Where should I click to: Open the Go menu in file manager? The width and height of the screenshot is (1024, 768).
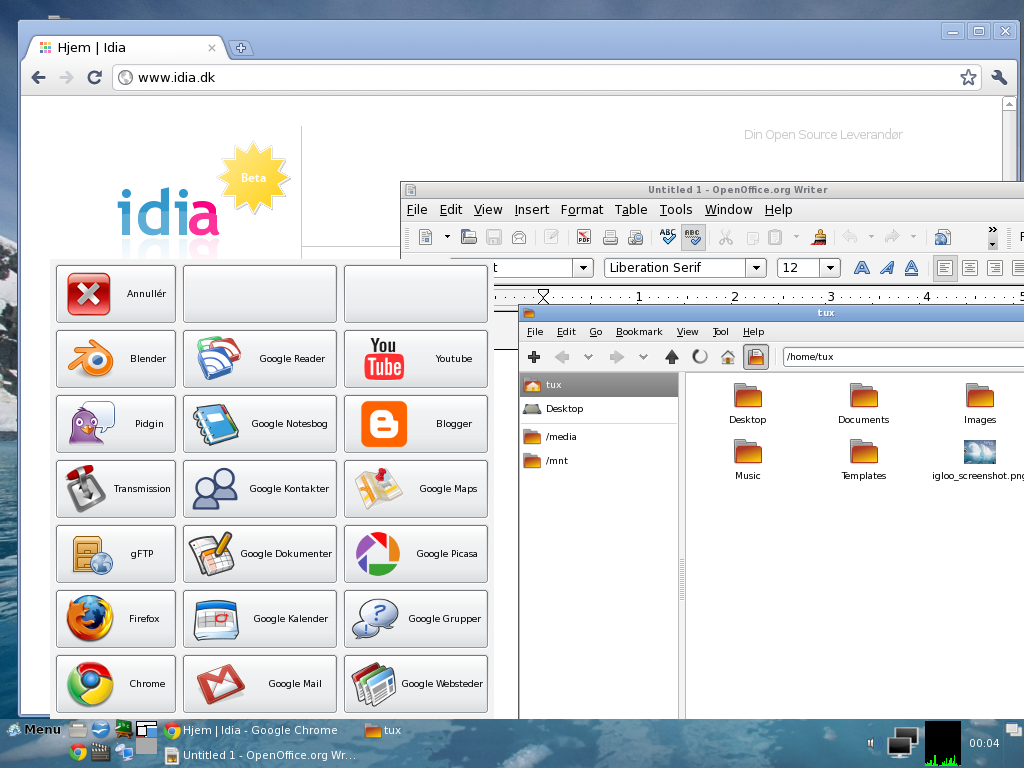(596, 332)
